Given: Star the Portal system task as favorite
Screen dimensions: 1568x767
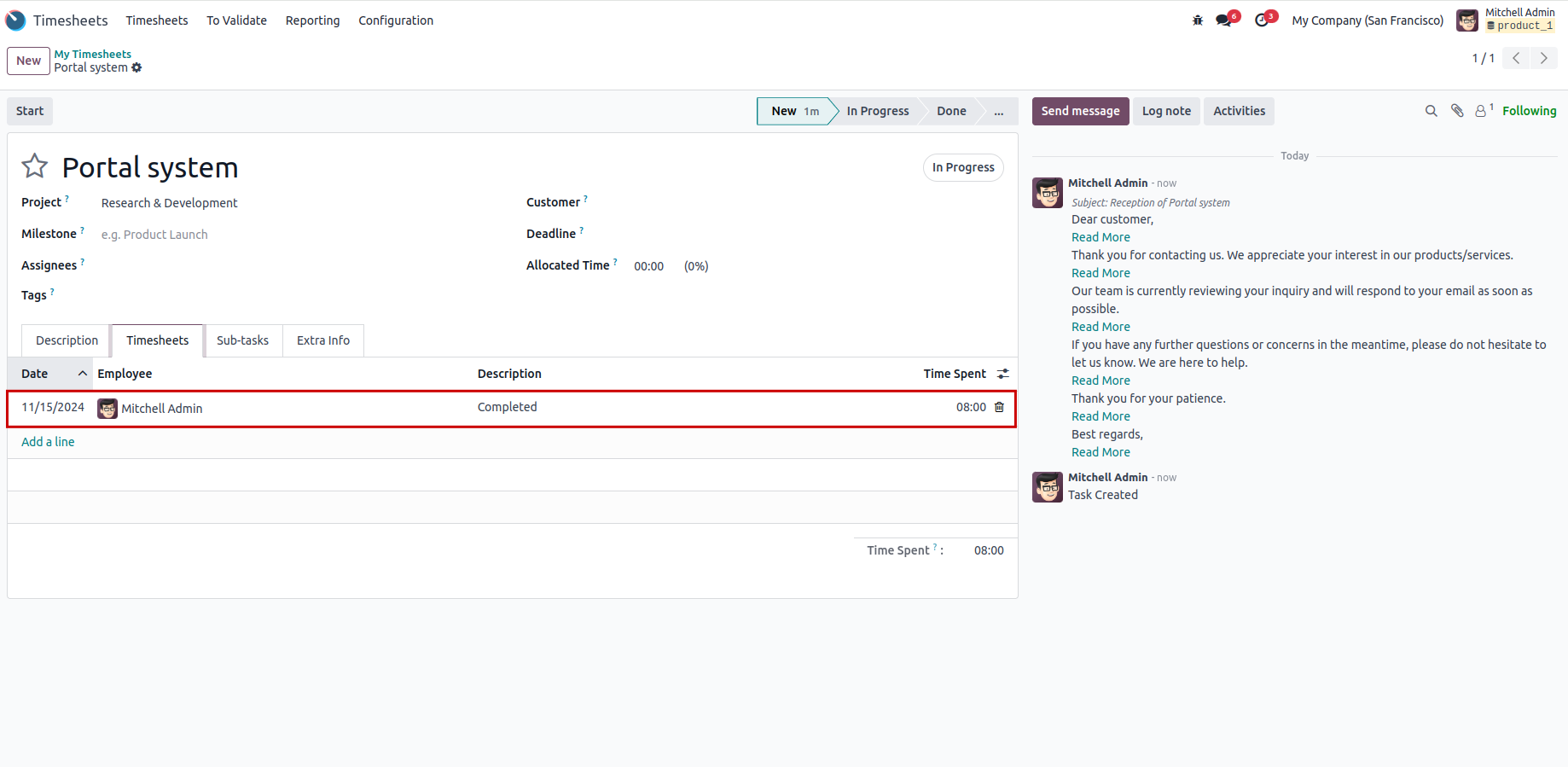Looking at the screenshot, I should click(x=35, y=166).
